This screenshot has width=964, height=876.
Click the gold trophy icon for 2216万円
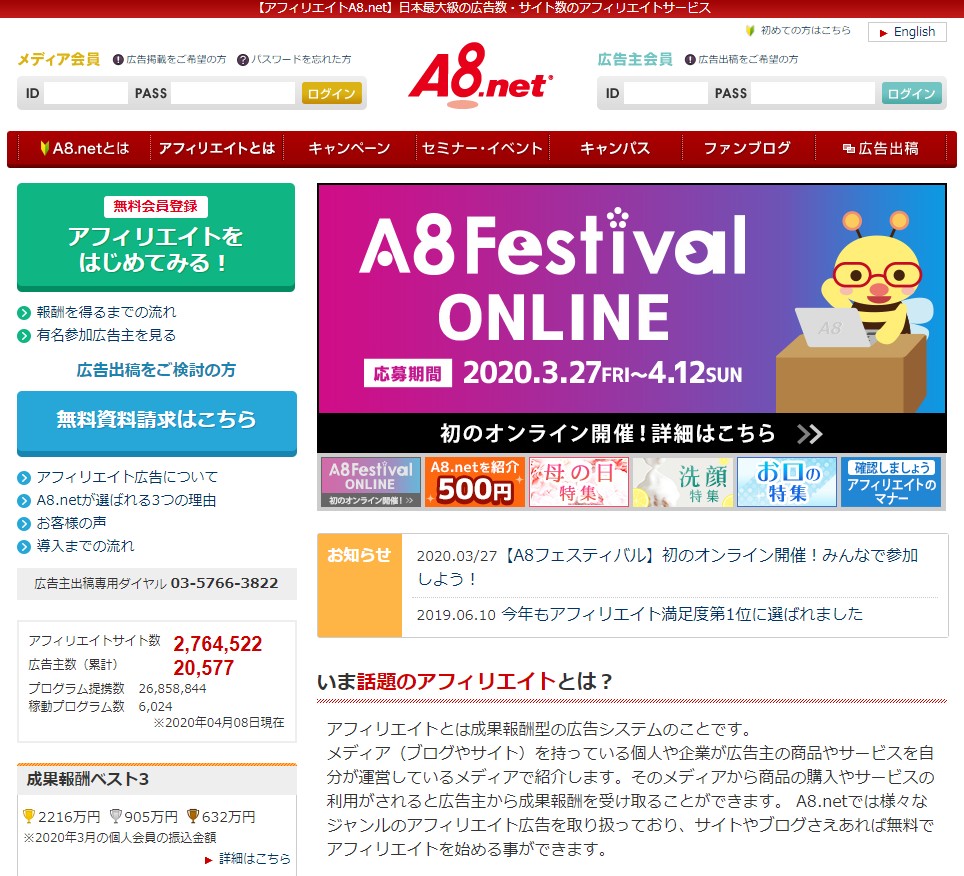click(29, 816)
